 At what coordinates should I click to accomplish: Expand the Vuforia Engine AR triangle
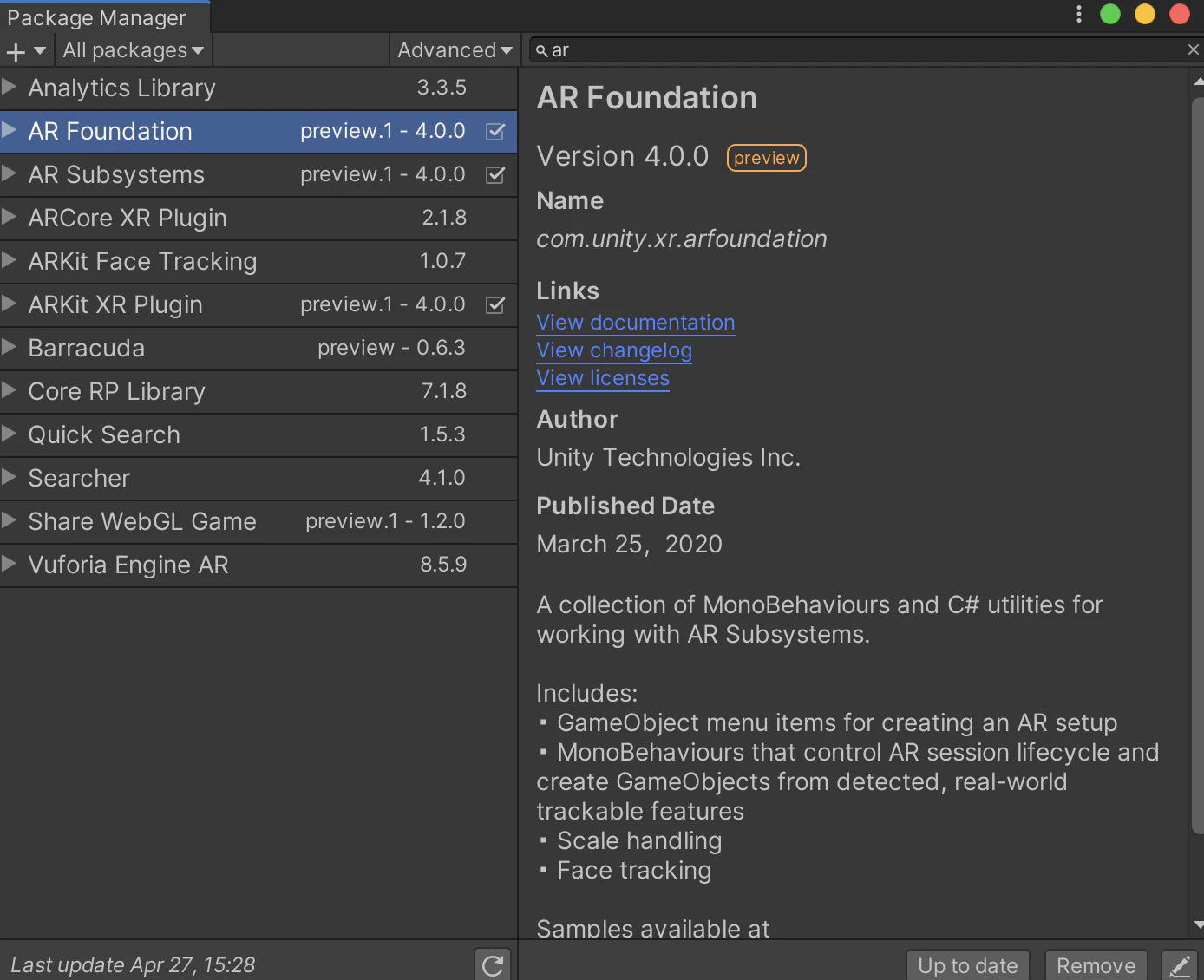(x=10, y=563)
